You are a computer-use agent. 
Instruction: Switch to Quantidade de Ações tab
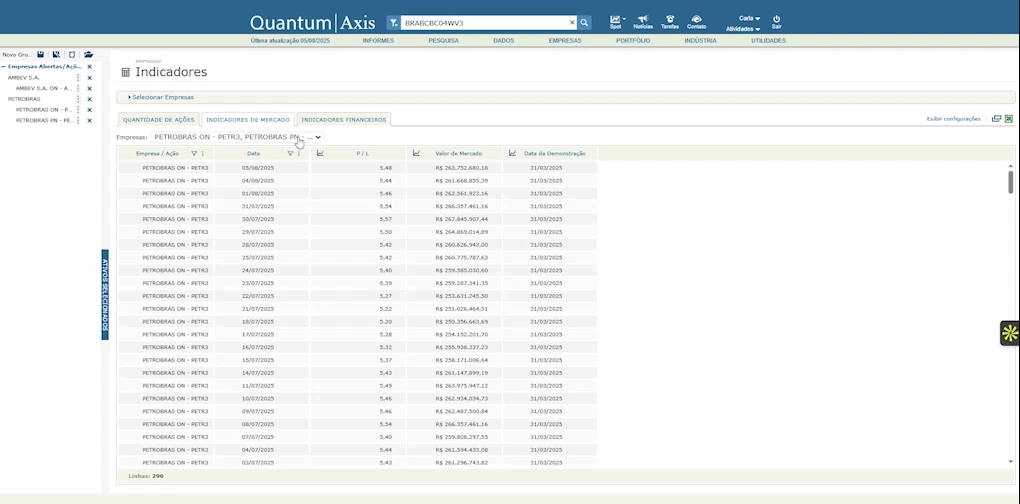[x=159, y=120]
